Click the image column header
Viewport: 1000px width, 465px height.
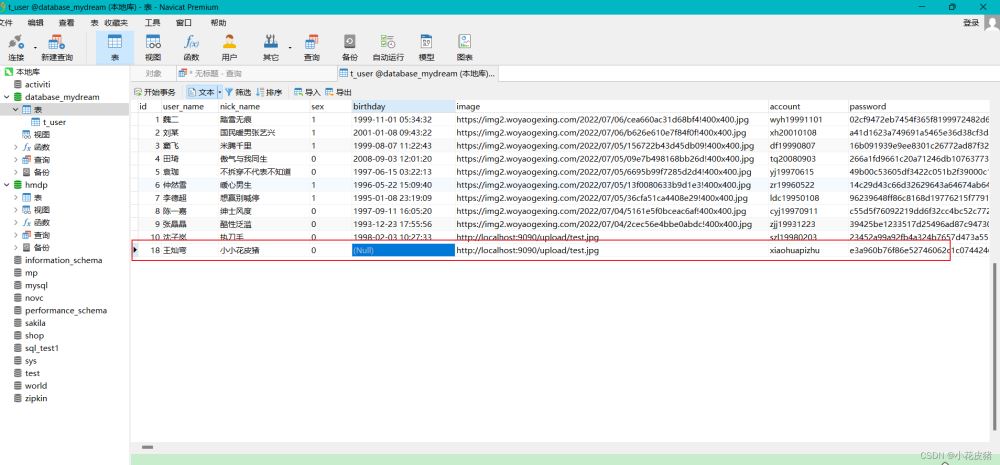tap(611, 107)
